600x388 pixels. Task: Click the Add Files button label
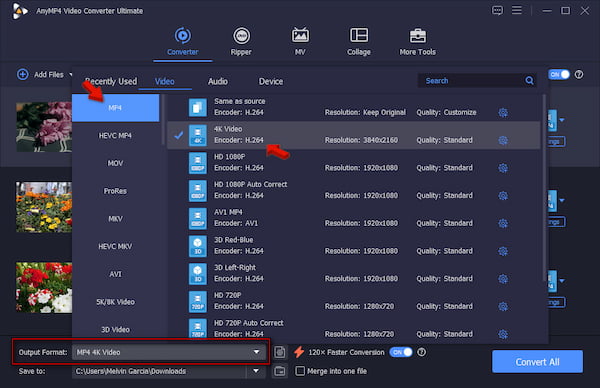click(49, 75)
